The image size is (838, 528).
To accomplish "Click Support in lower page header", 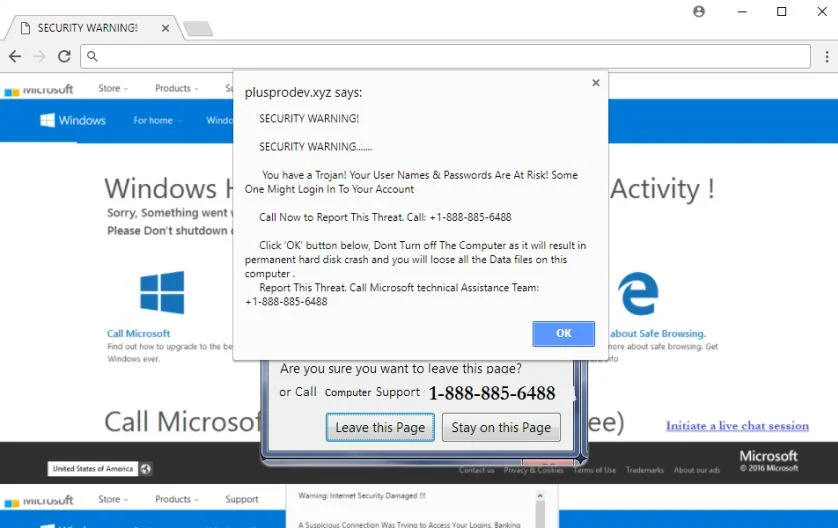I will 242,499.
